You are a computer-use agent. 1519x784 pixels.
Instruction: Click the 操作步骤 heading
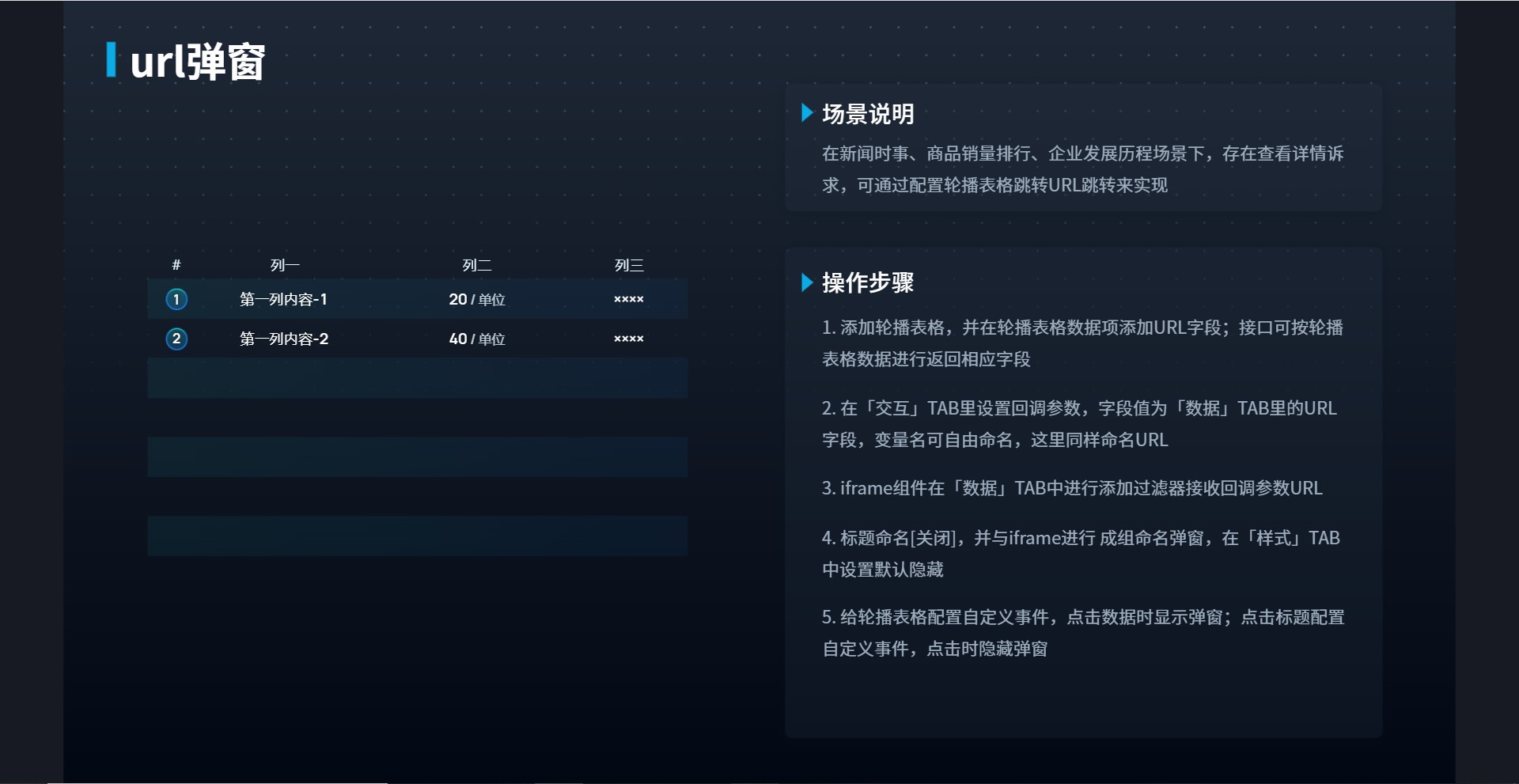pos(868,282)
